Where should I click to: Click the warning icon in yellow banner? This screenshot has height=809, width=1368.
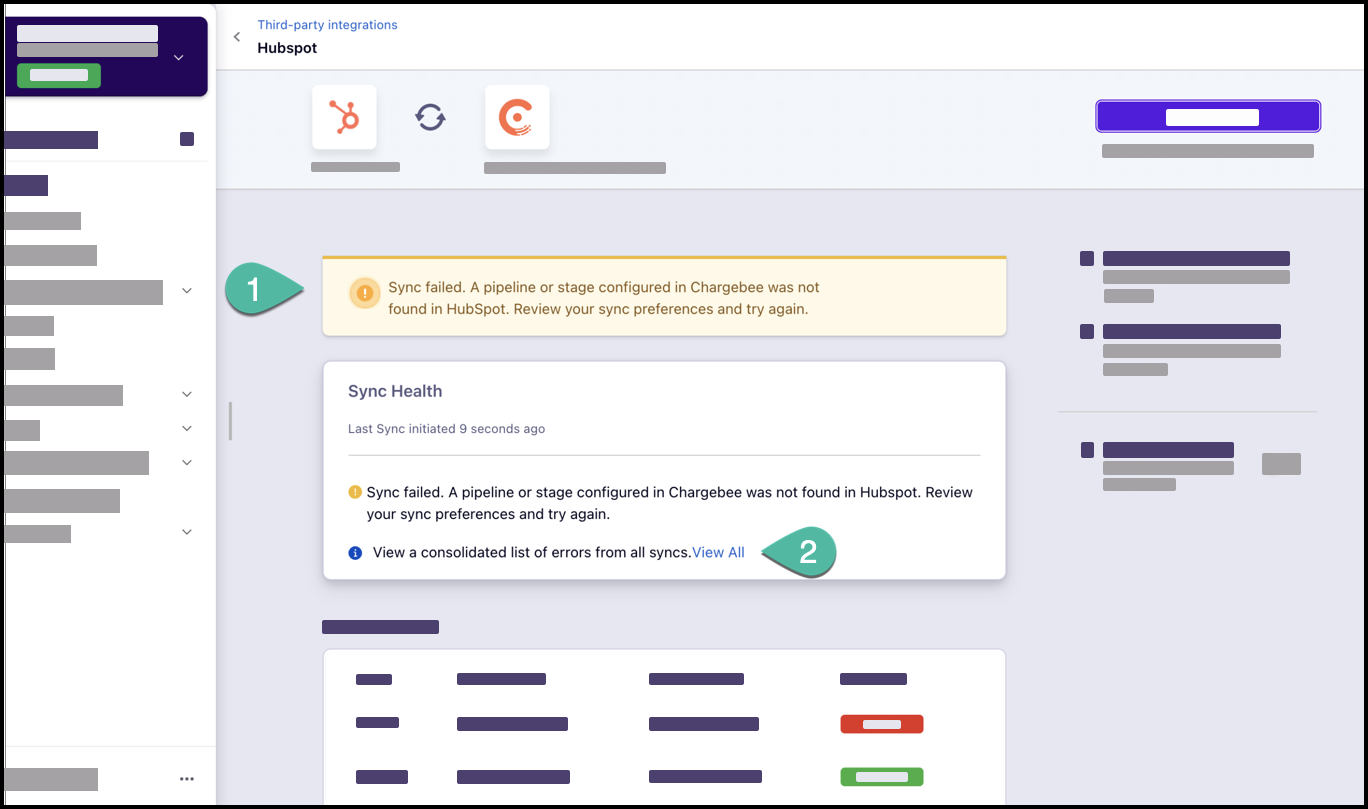point(365,293)
